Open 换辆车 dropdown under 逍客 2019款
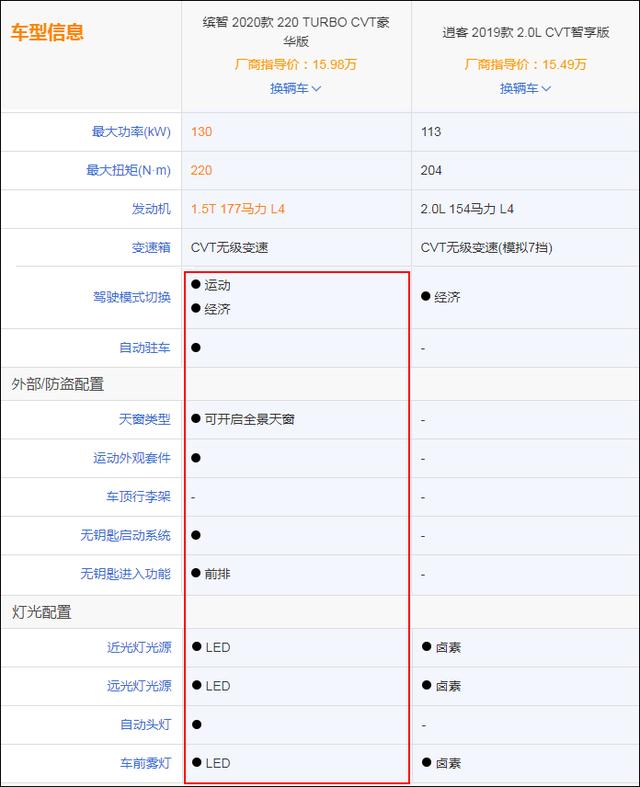This screenshot has height=787, width=640. point(525,88)
